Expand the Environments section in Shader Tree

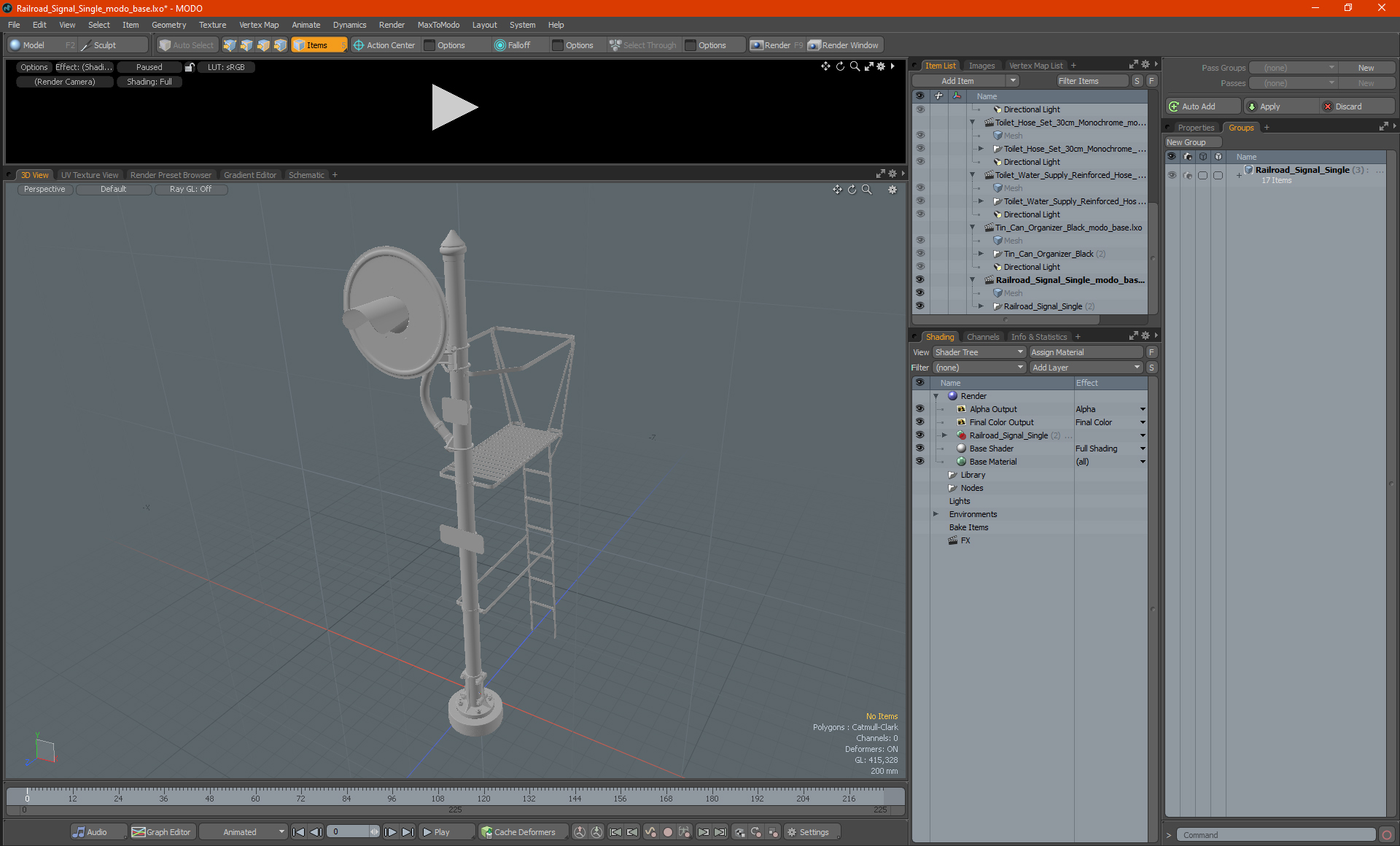tap(936, 514)
